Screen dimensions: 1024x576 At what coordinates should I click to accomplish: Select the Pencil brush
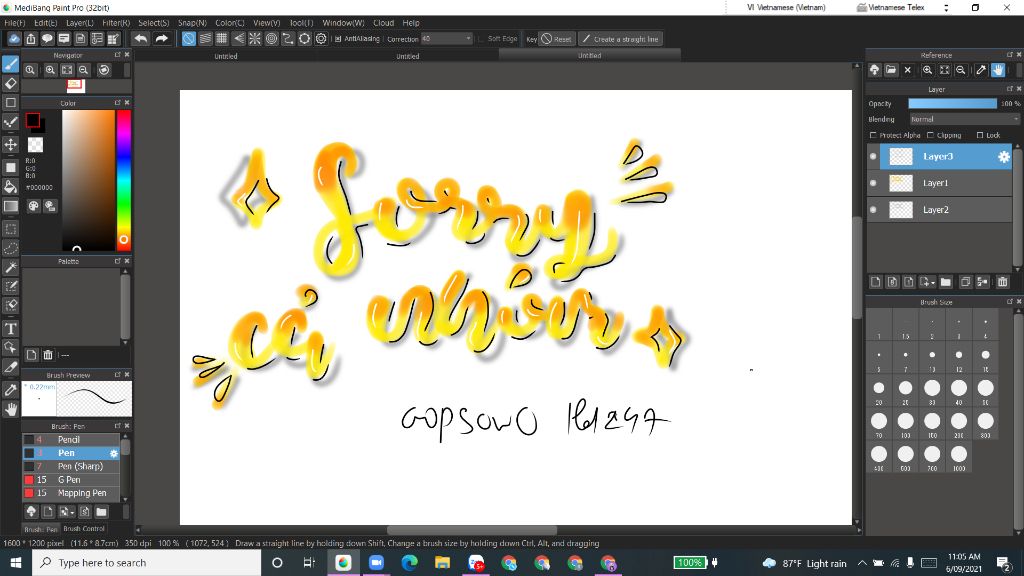pyautogui.click(x=71, y=440)
